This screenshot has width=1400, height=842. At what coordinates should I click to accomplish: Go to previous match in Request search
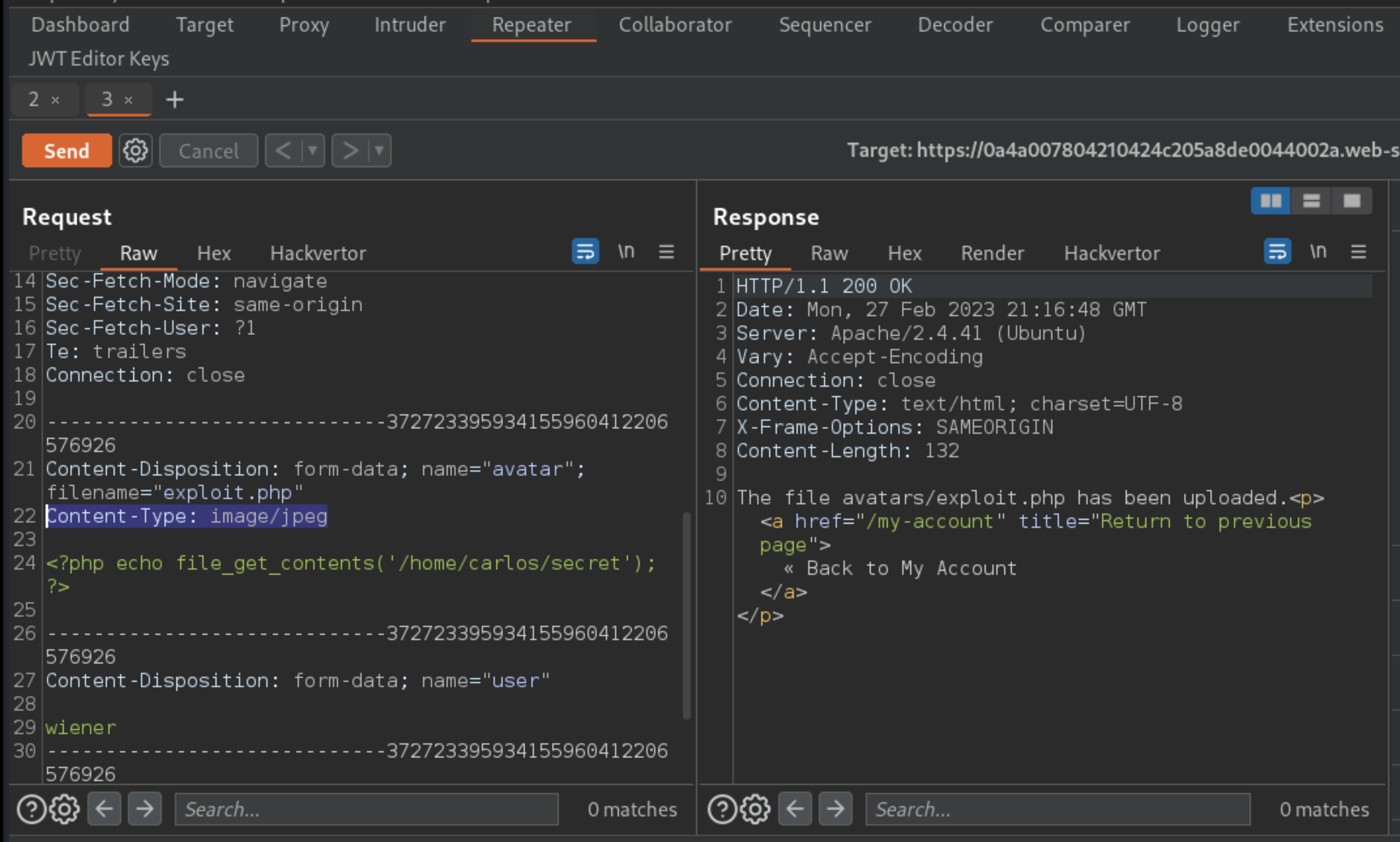click(x=104, y=808)
